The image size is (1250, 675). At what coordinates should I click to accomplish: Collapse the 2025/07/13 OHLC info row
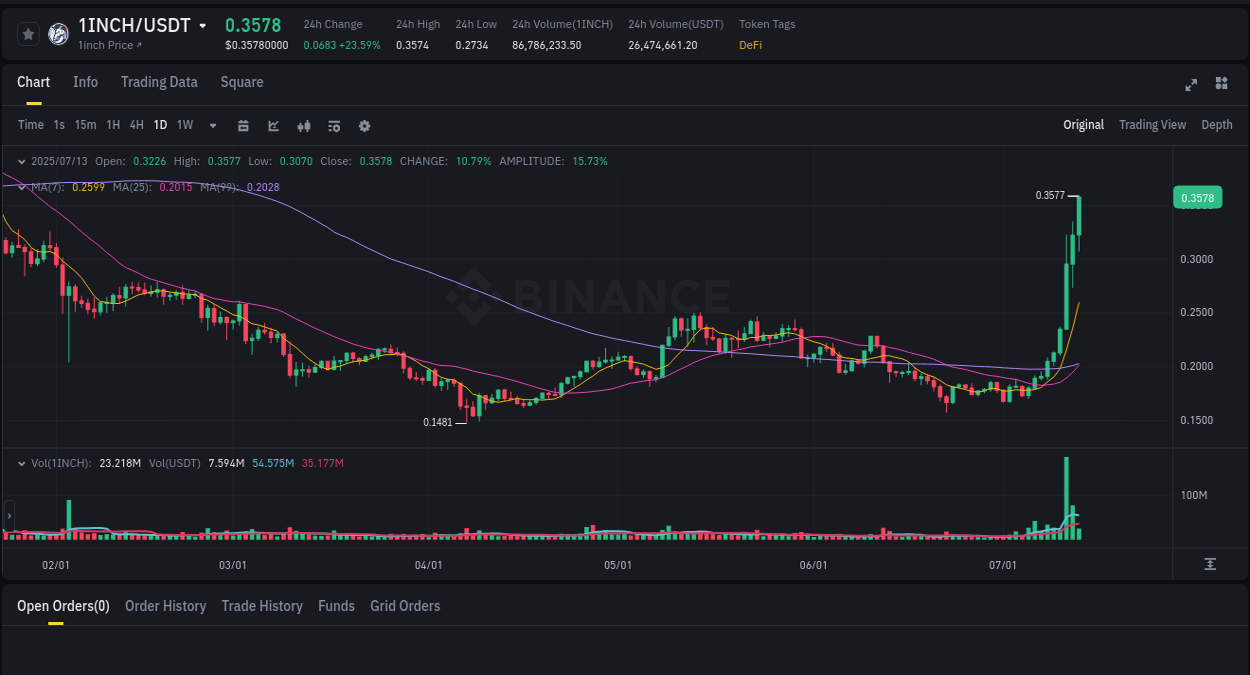(x=22, y=160)
